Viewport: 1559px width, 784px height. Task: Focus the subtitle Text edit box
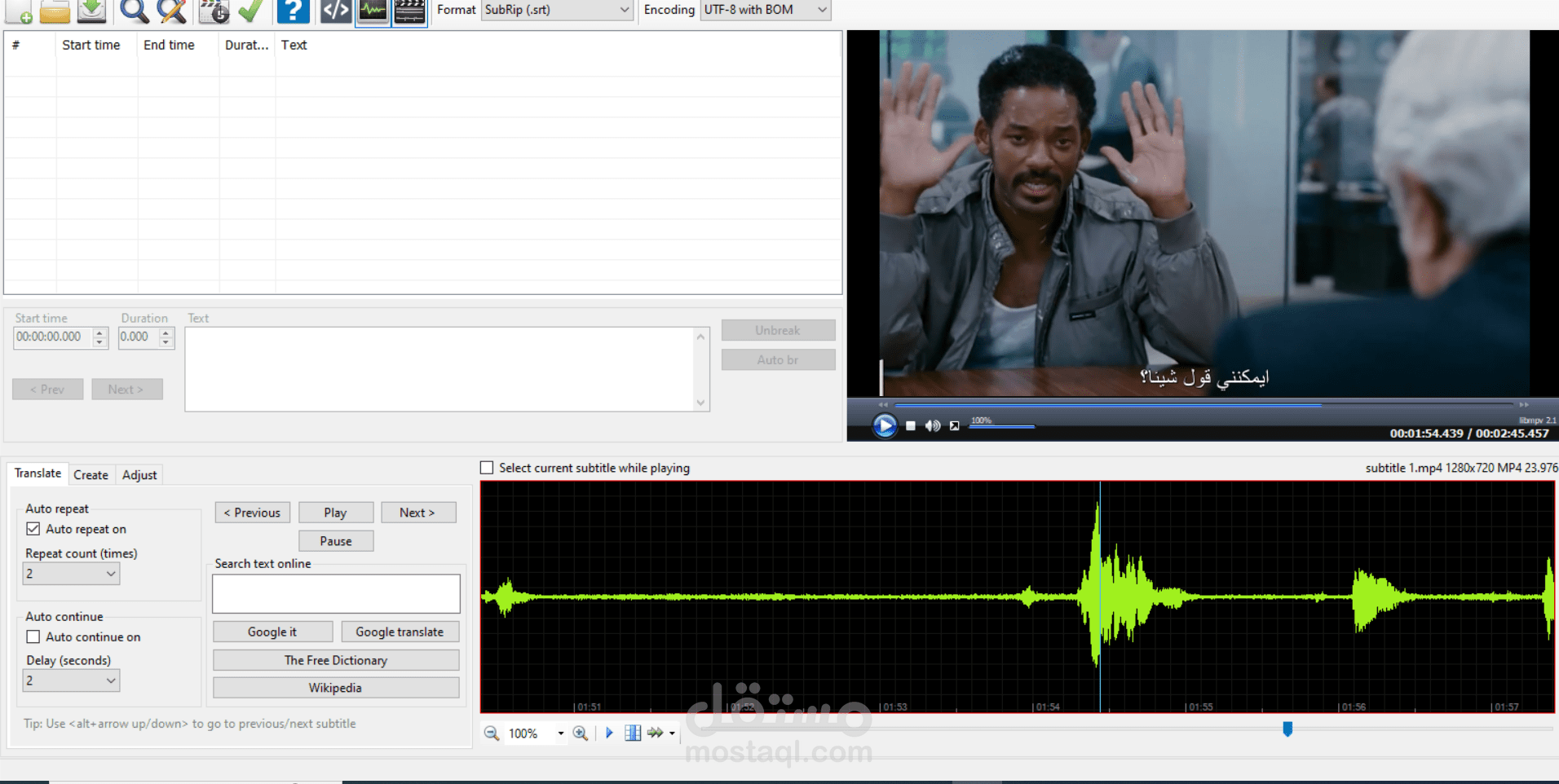coord(447,369)
